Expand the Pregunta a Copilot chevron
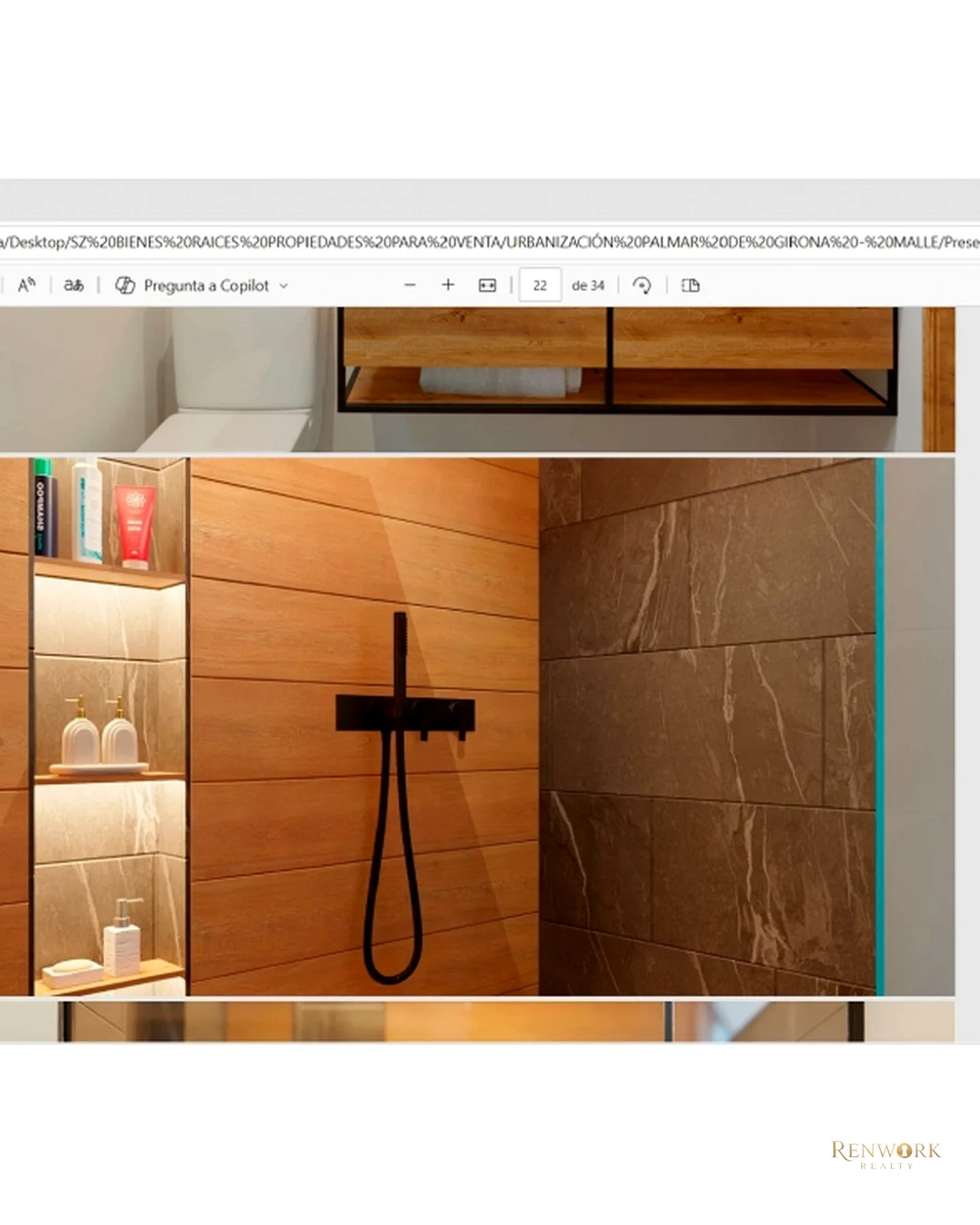Screen dimensions: 980x1225 [284, 287]
